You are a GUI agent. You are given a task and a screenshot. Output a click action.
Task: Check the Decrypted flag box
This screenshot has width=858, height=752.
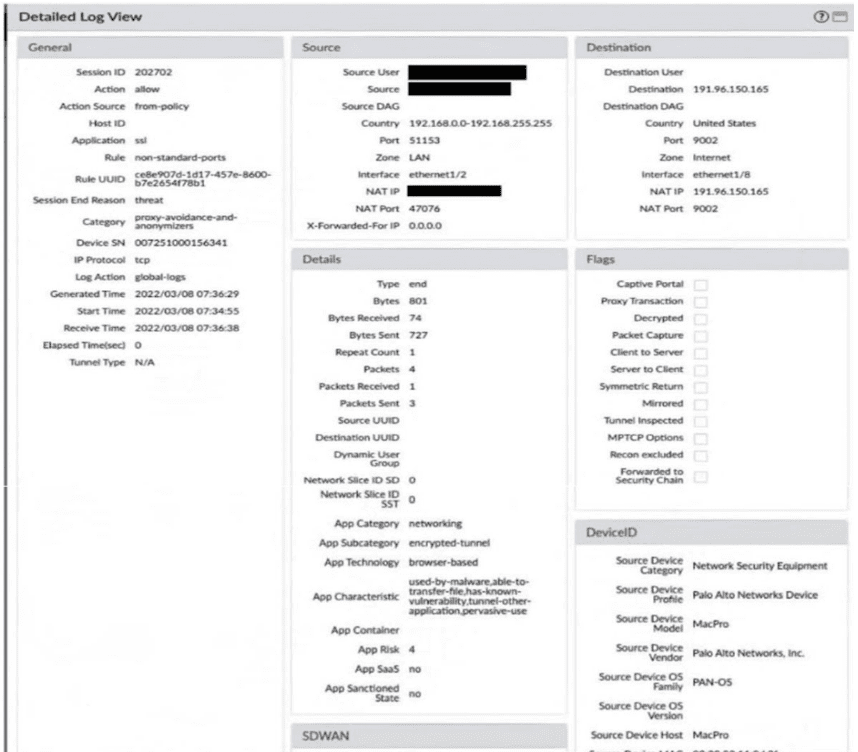point(700,319)
